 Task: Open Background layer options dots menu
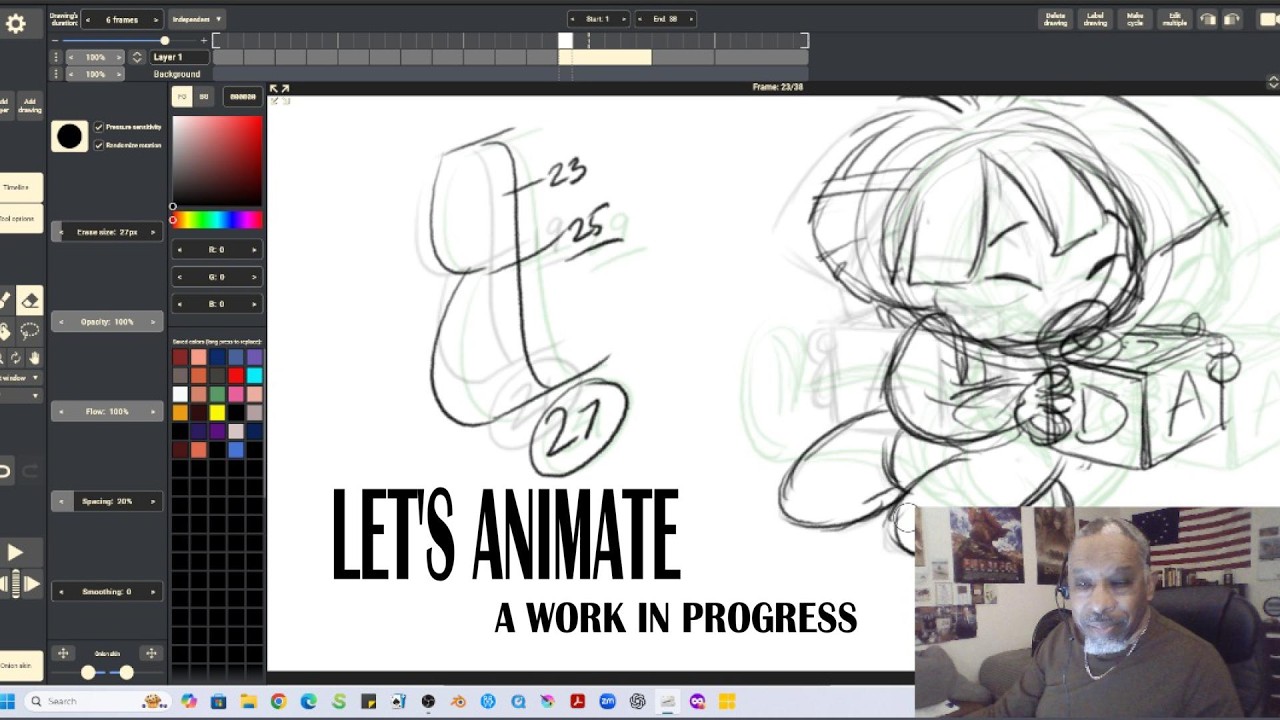click(x=56, y=74)
